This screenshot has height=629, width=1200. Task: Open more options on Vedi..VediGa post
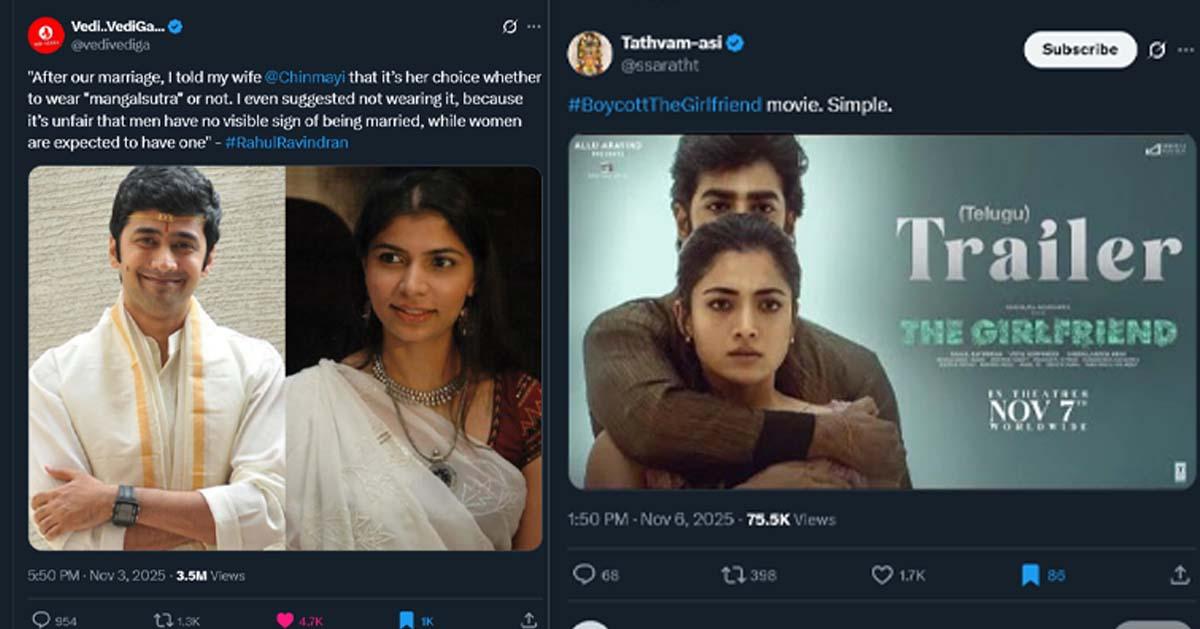(x=534, y=27)
